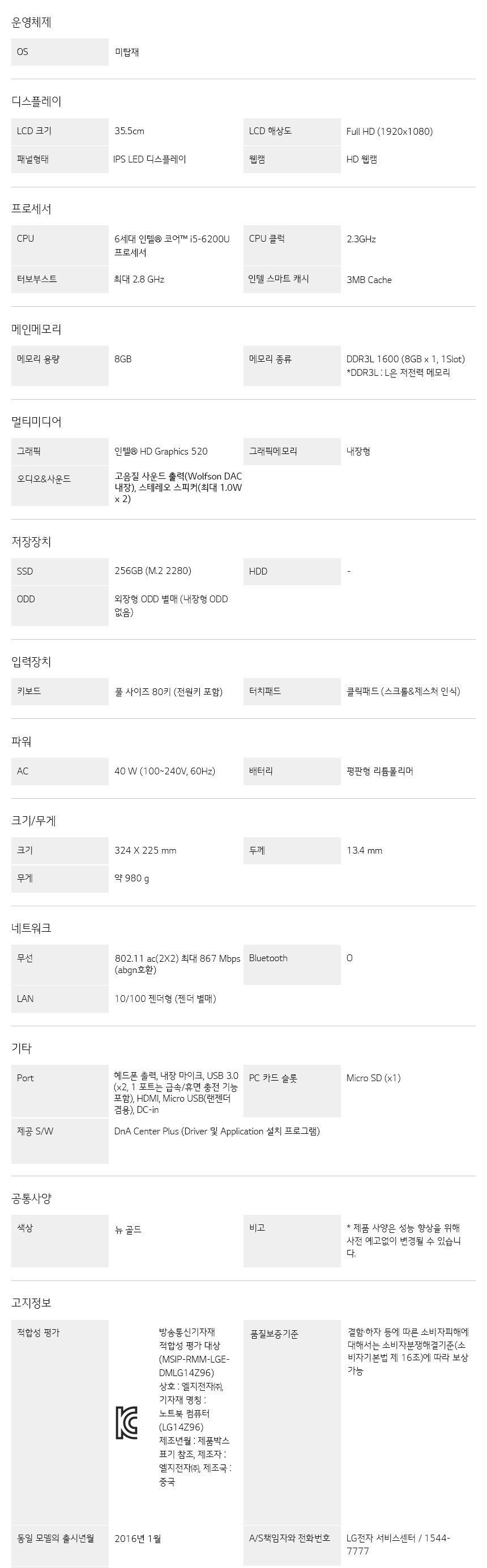Click the 뉴 골드 color value
This screenshot has width=487, height=1568.
128,1229
